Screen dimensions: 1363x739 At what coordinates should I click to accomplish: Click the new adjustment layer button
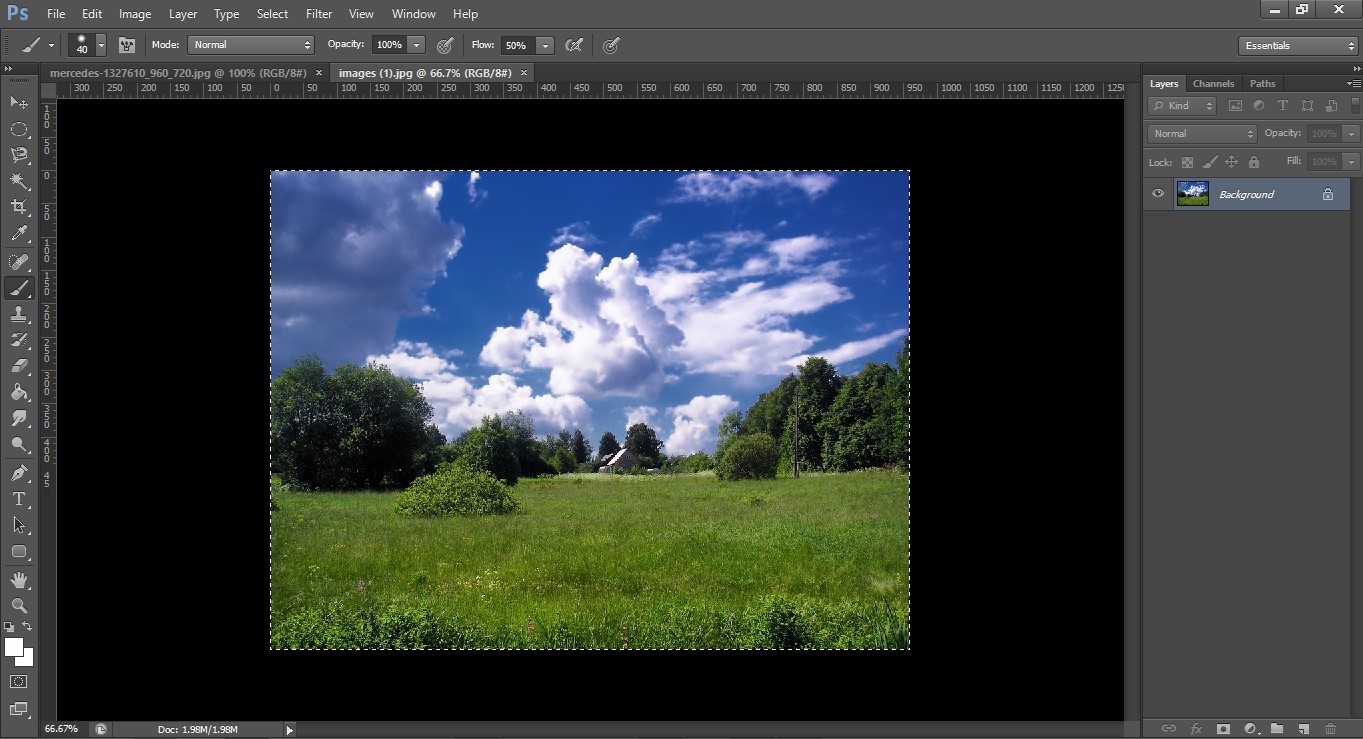click(x=1250, y=729)
